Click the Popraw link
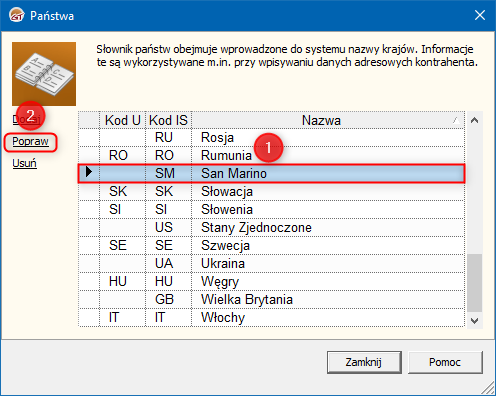Viewport: 496px width, 396px height. point(30,142)
